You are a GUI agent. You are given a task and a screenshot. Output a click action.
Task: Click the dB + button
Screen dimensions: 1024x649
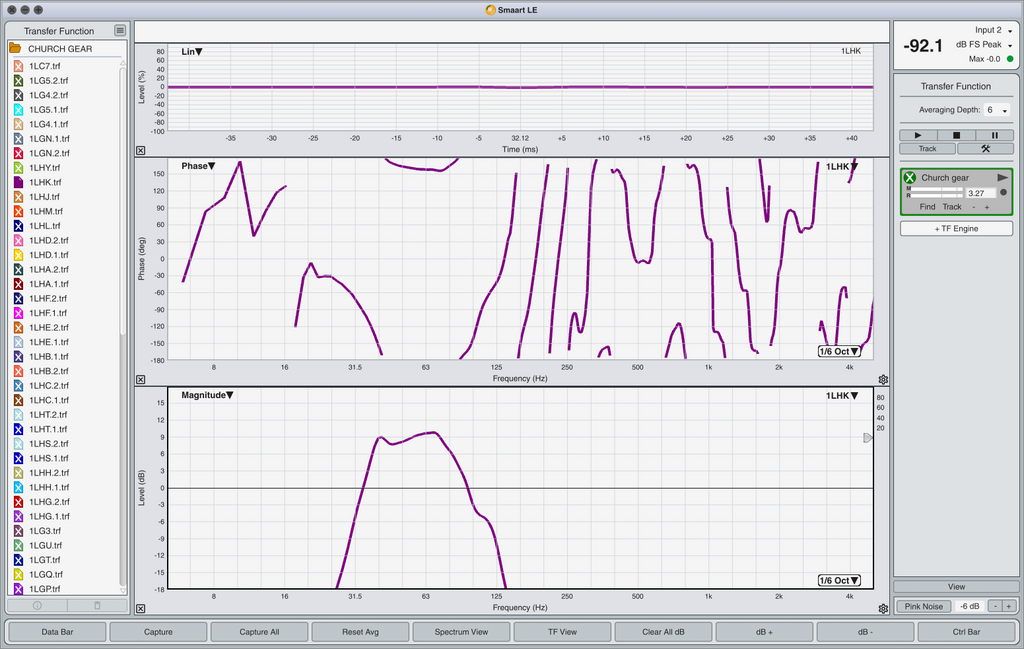click(x=764, y=631)
